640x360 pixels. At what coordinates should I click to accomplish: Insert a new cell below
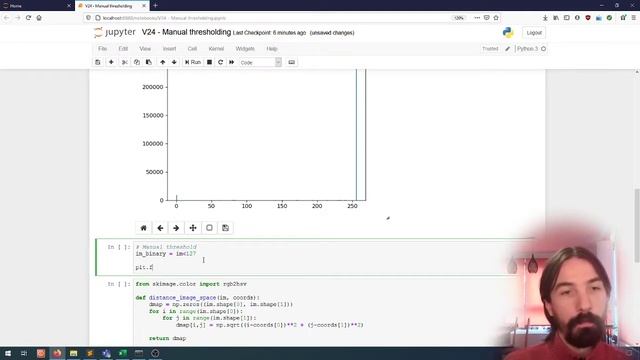(x=111, y=62)
